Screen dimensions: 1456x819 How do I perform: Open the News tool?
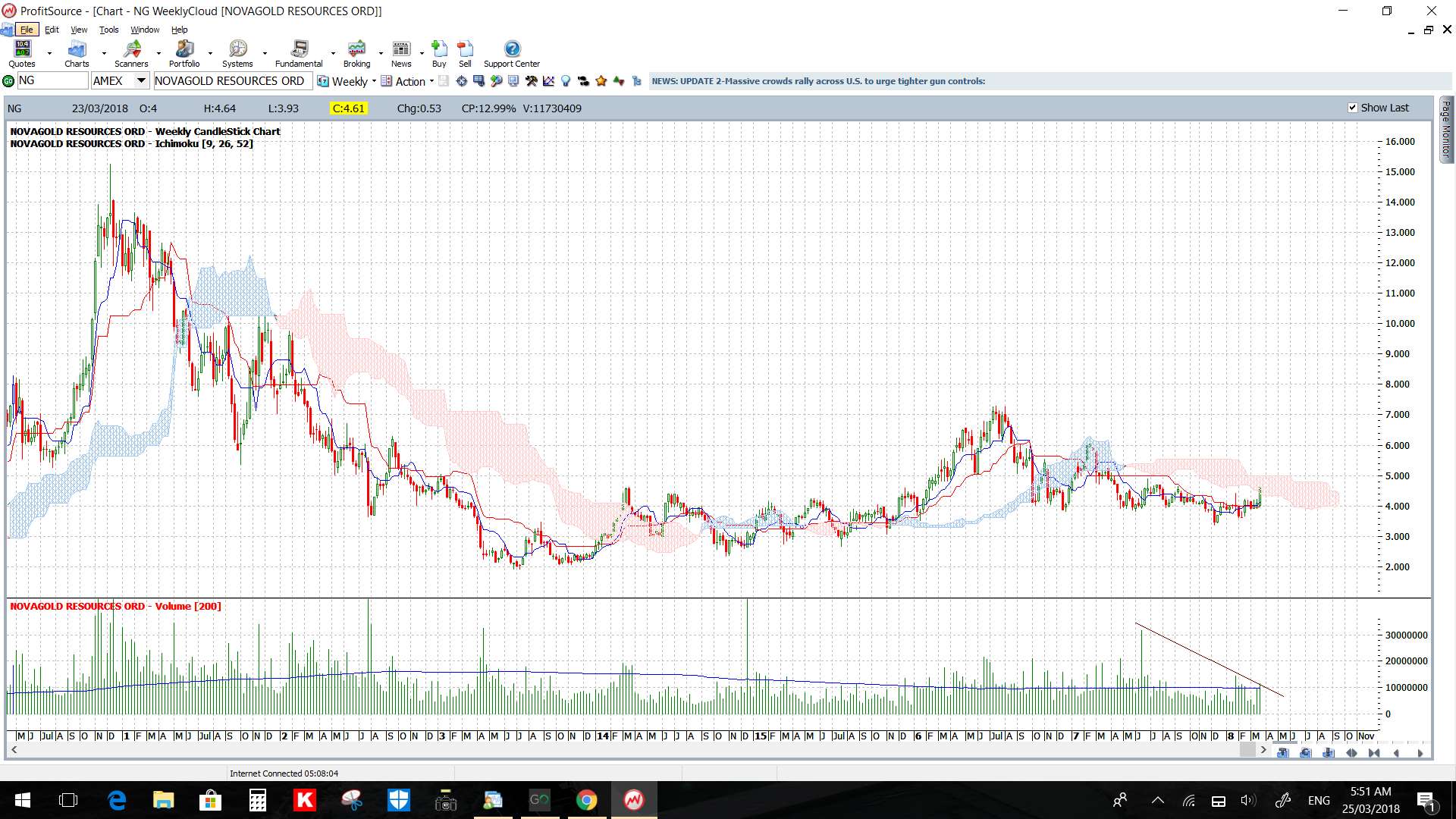click(401, 55)
